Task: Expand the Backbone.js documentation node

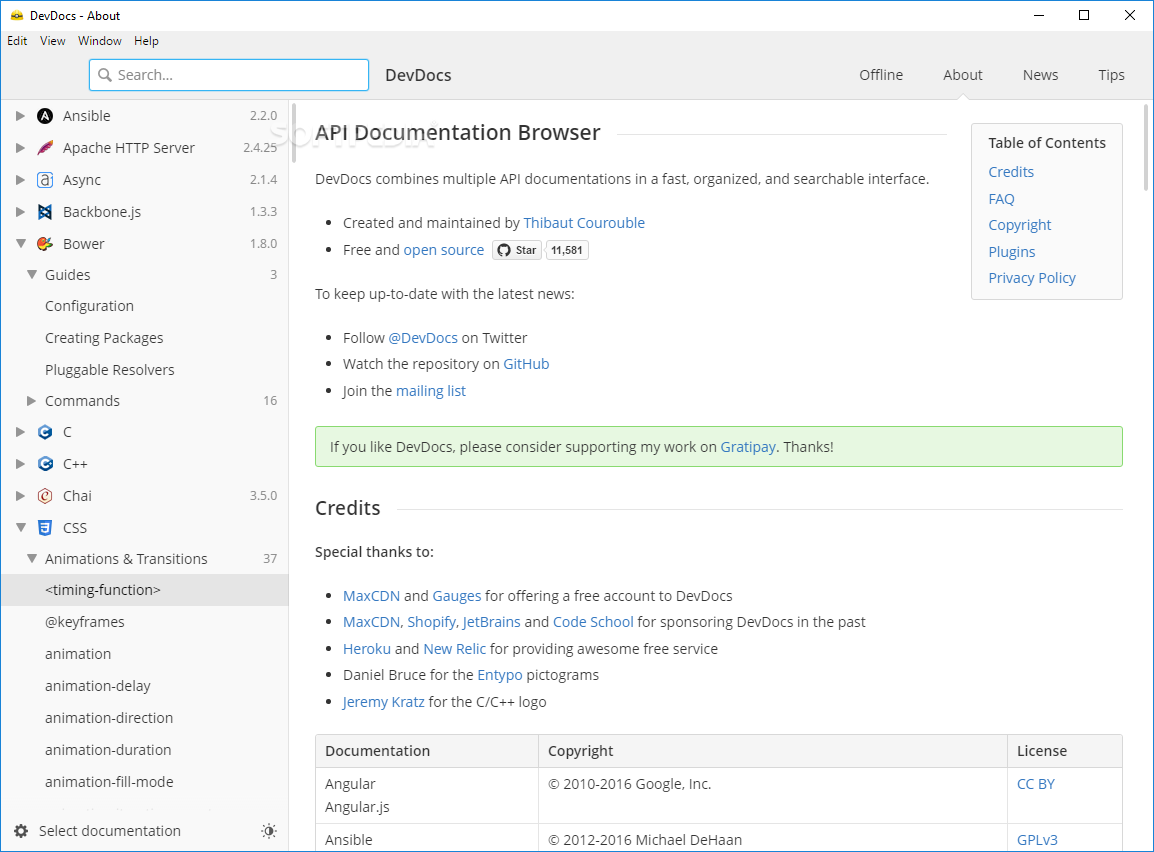Action: [x=21, y=212]
